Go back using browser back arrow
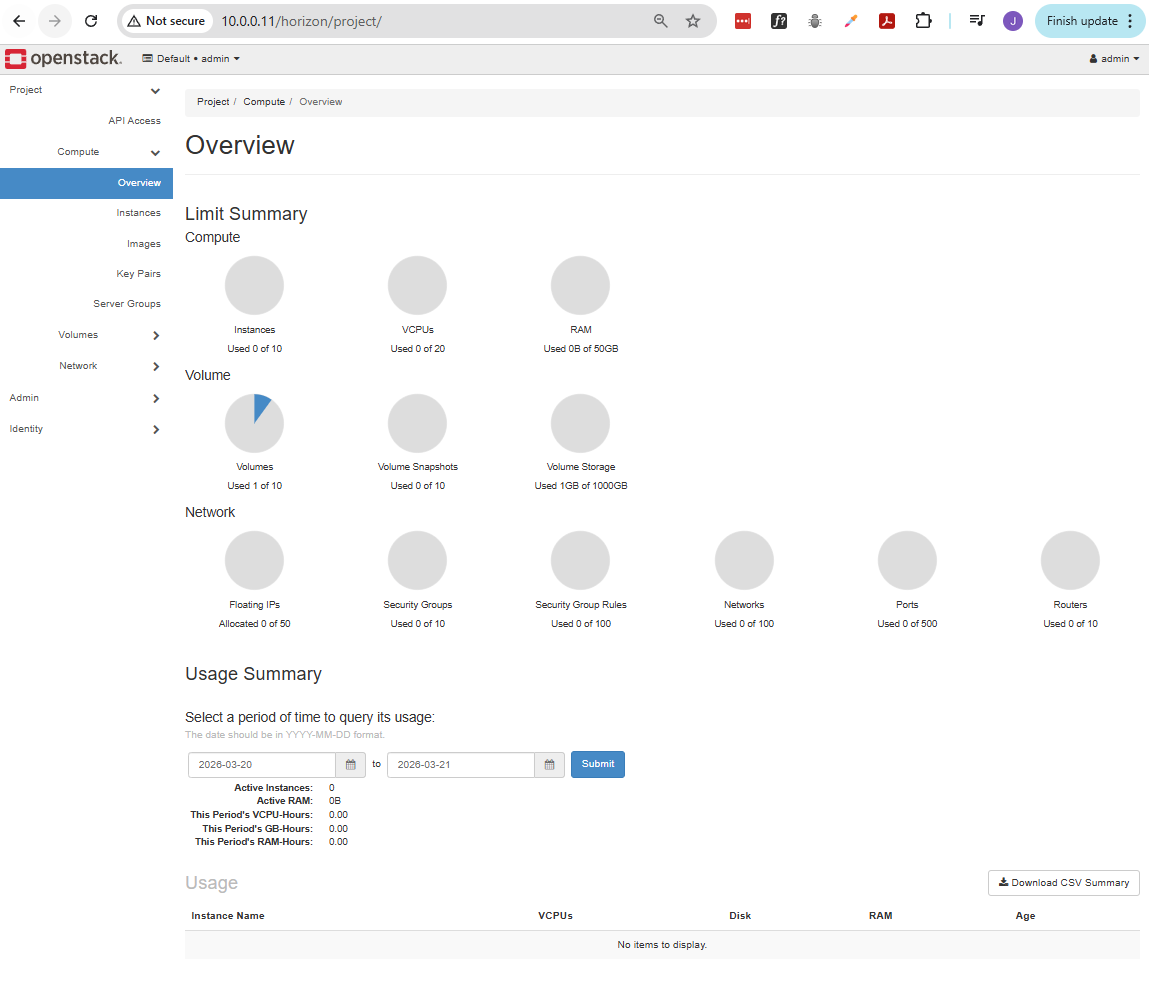Viewport: 1149px width, 988px height. [19, 21]
